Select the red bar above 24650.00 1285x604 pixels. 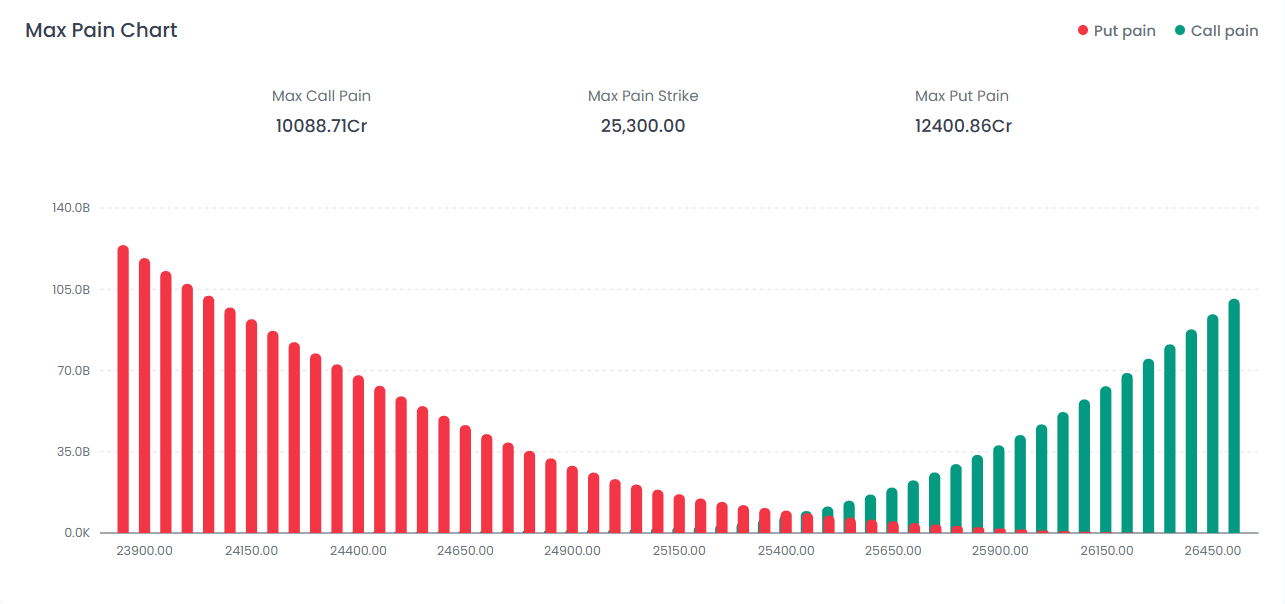(465, 480)
